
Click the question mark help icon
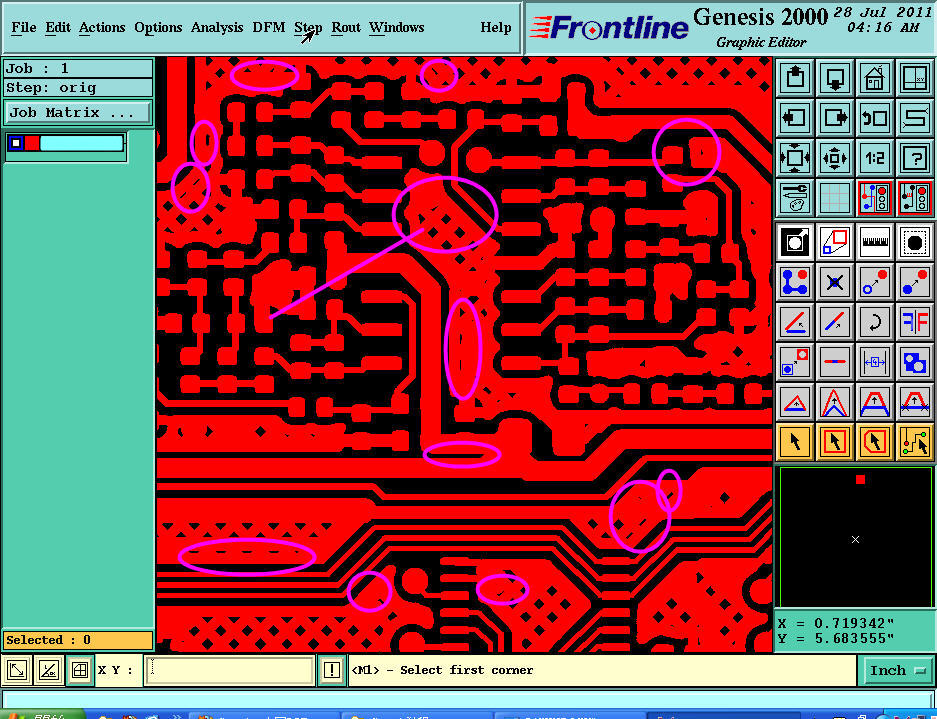[x=915, y=158]
